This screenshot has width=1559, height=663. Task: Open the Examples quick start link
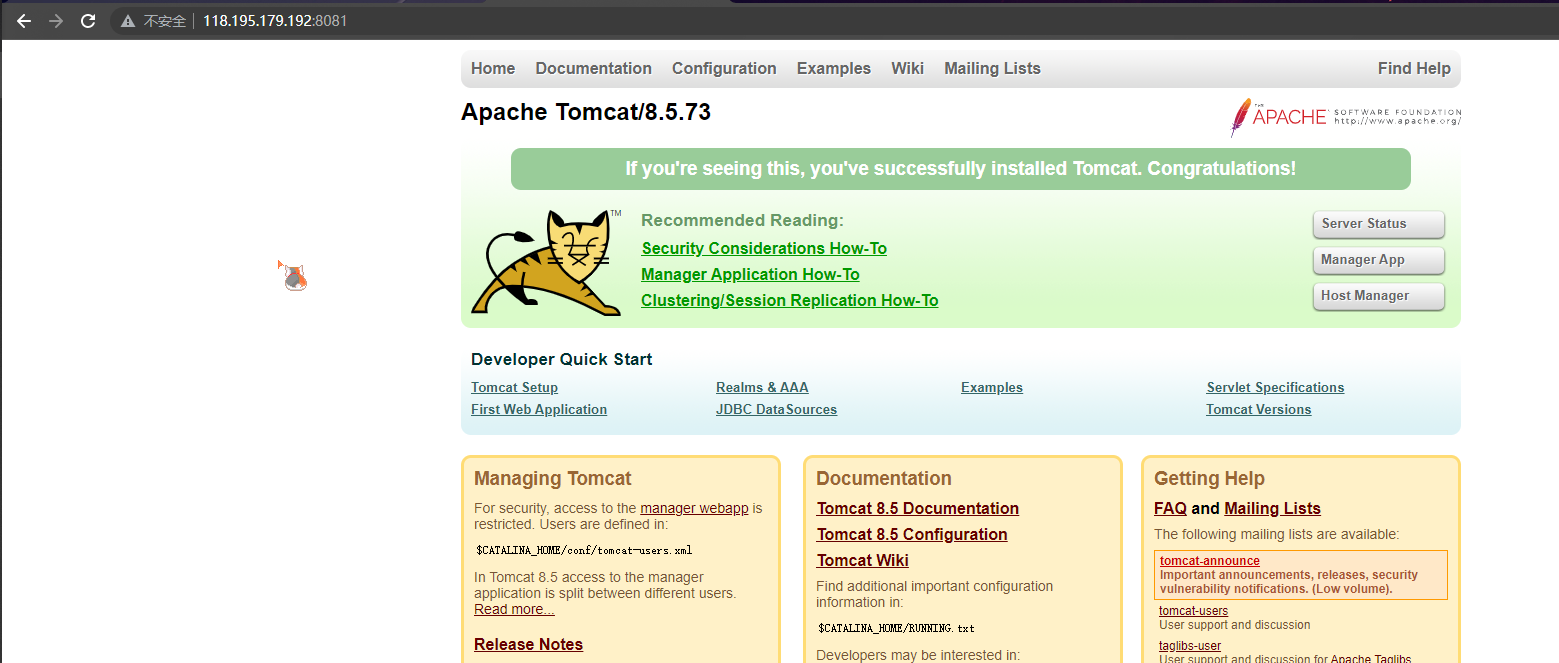(x=992, y=388)
